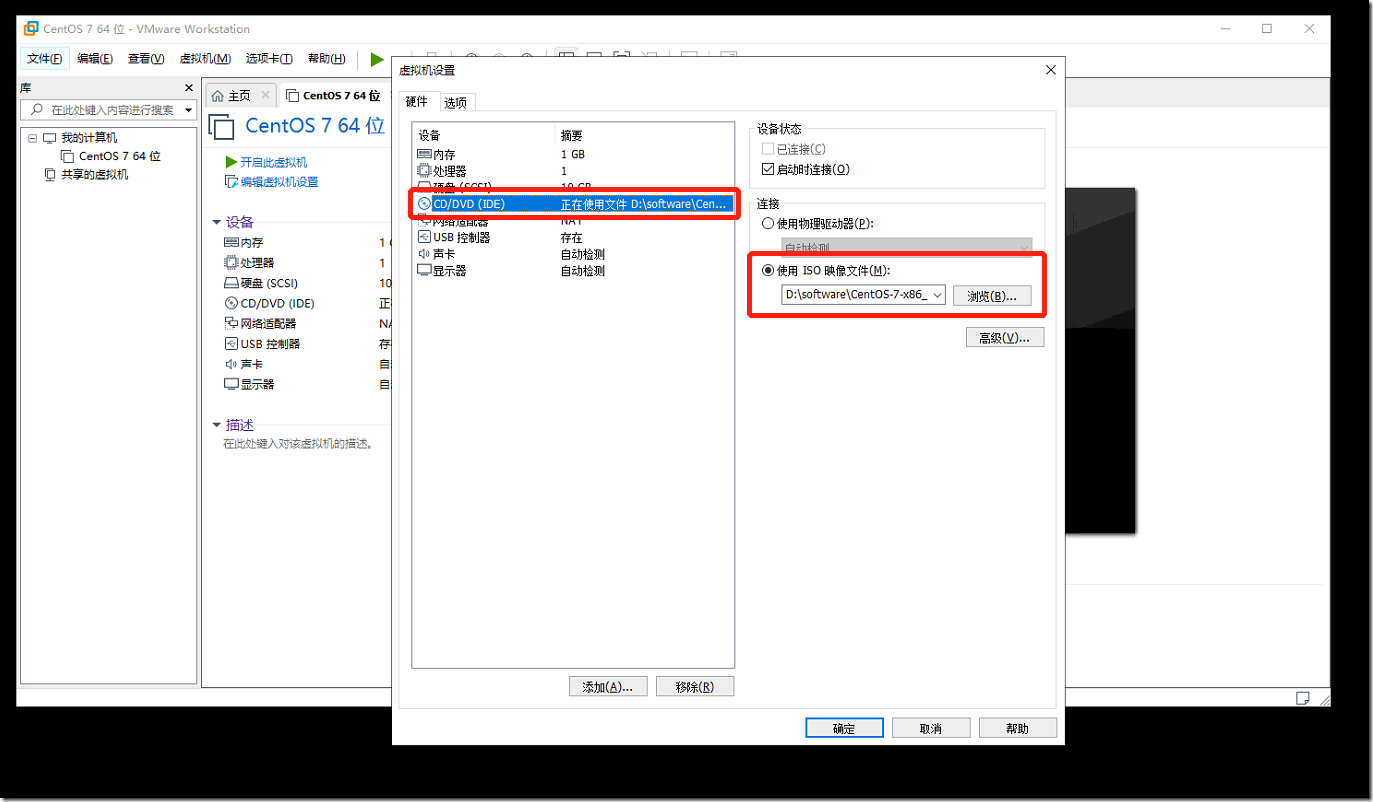Click the 设备 column header
Screen dimensions: 1373x802
[x=483, y=135]
